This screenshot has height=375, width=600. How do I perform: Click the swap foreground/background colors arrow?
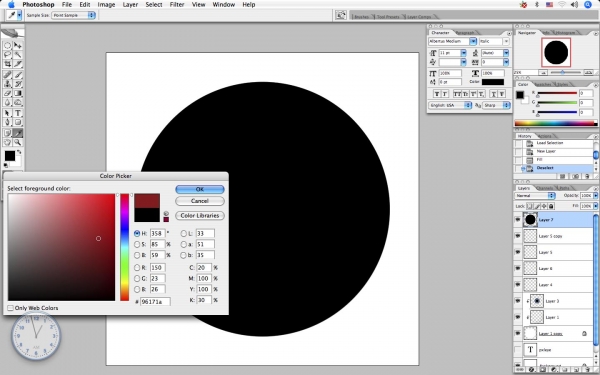19,152
